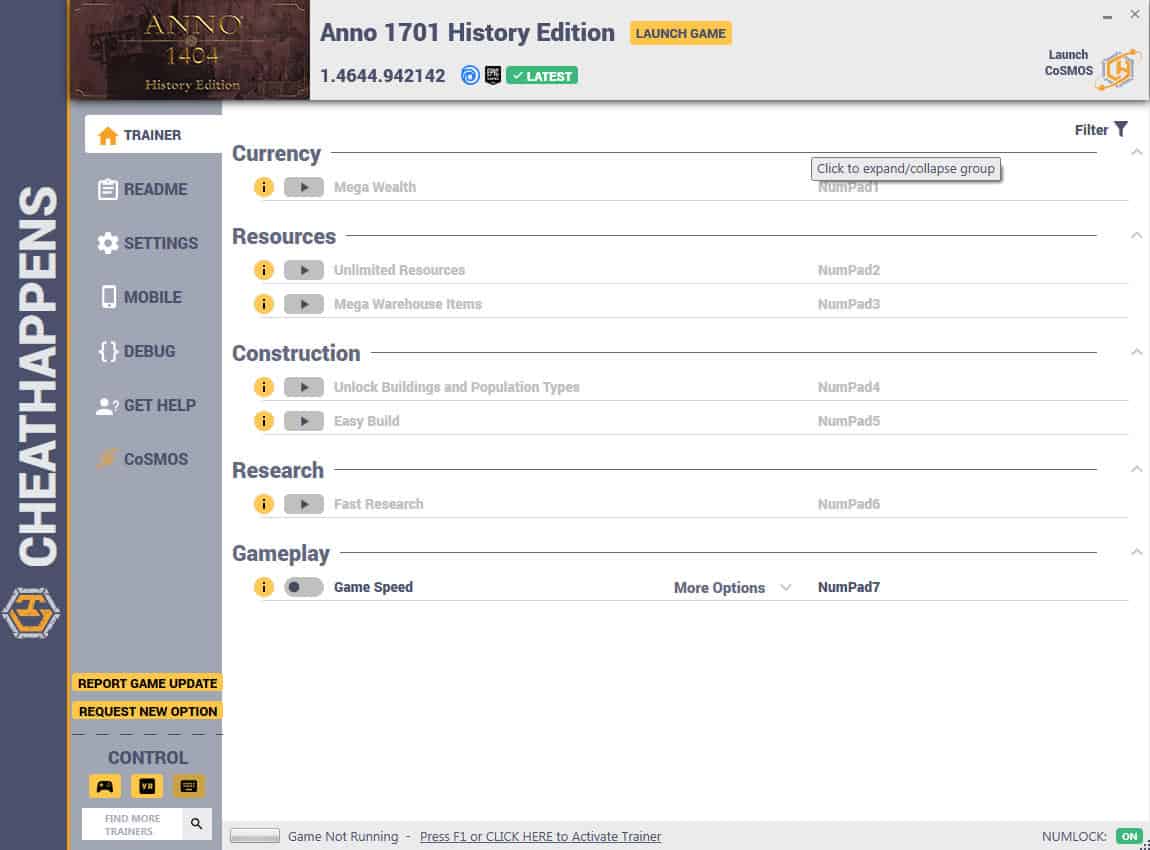
Task: Click Cheat Happens hexagon logo
Action: click(x=31, y=612)
